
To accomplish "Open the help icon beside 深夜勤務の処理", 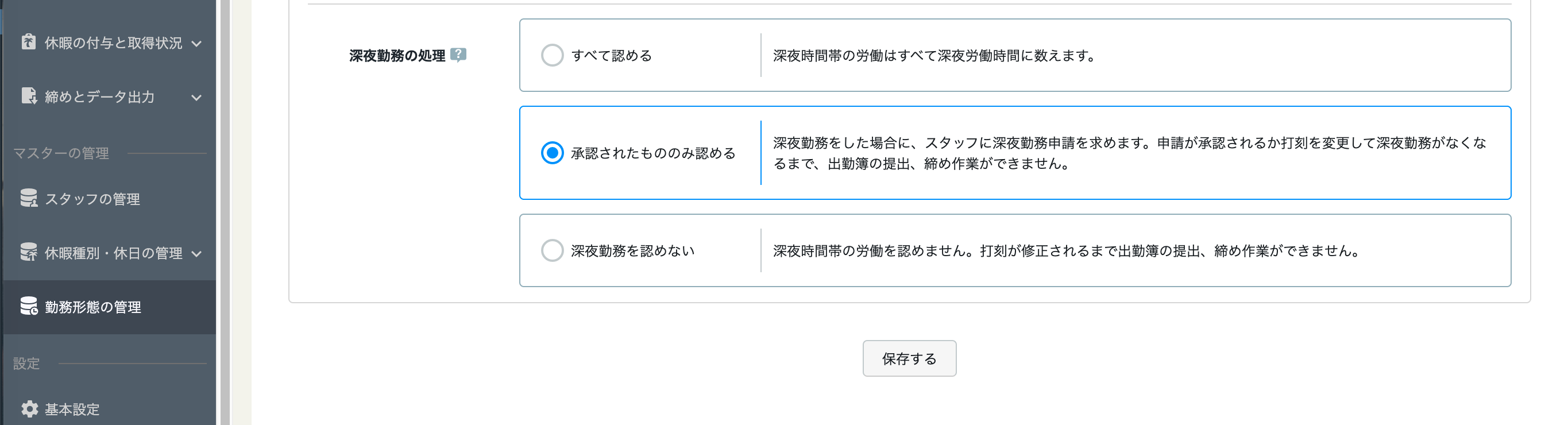I will click(x=458, y=55).
